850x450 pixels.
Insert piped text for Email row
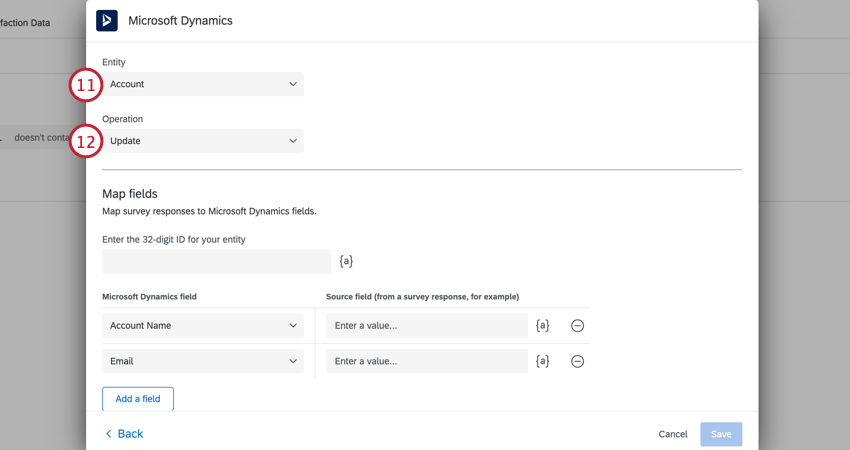click(x=543, y=361)
